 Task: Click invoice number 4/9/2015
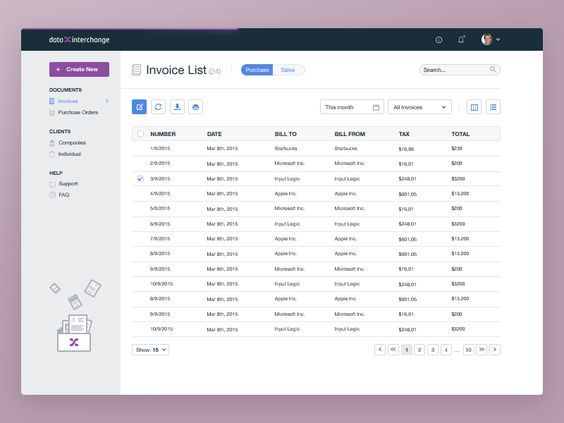tap(160, 194)
